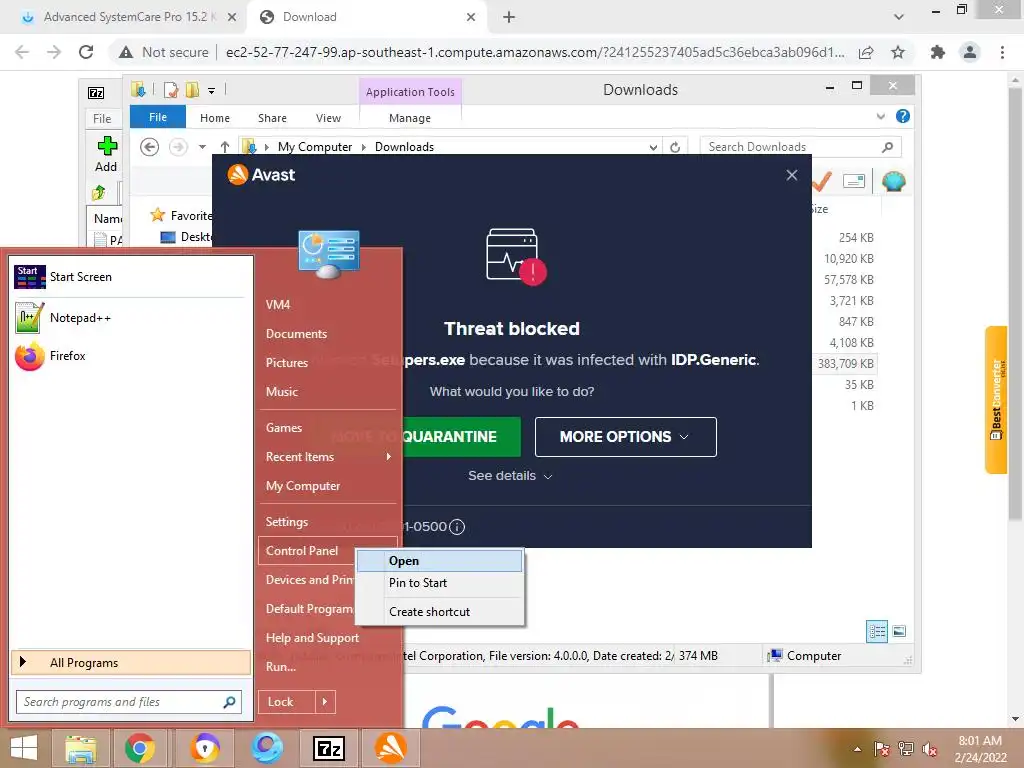
Task: Switch to Advanced SystemCare Pro tab
Action: click(124, 17)
